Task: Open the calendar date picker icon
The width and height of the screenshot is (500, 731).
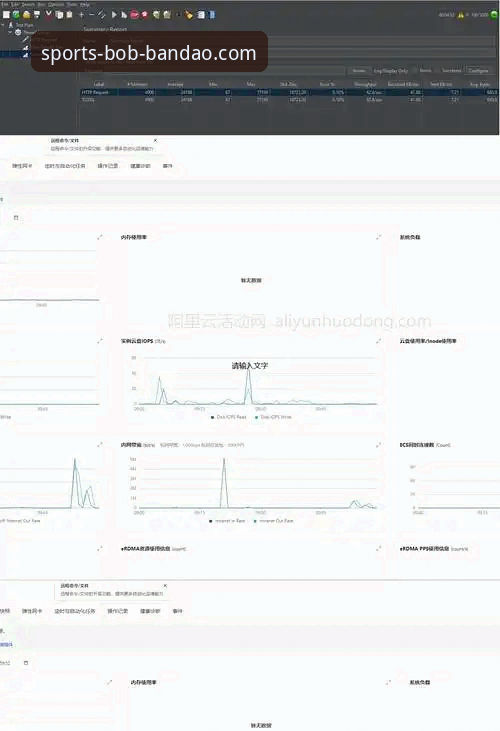Action: click(16, 218)
